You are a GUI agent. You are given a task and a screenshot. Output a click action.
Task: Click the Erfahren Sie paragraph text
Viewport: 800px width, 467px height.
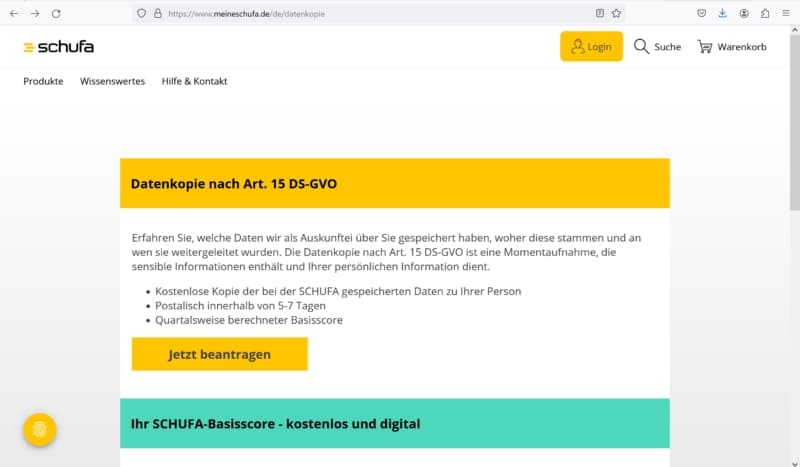[x=386, y=252]
